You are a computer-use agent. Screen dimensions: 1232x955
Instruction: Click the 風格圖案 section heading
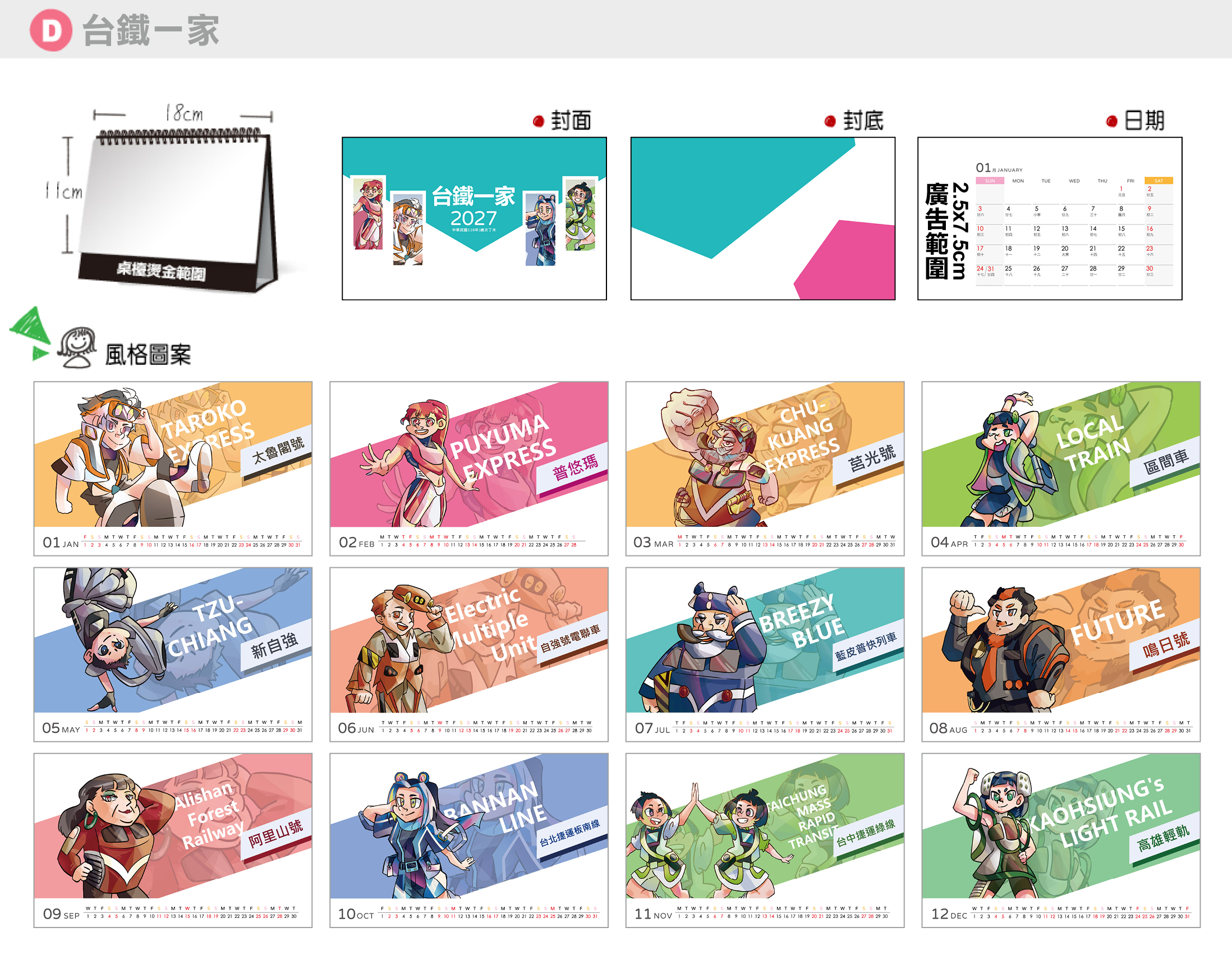pyautogui.click(x=148, y=355)
